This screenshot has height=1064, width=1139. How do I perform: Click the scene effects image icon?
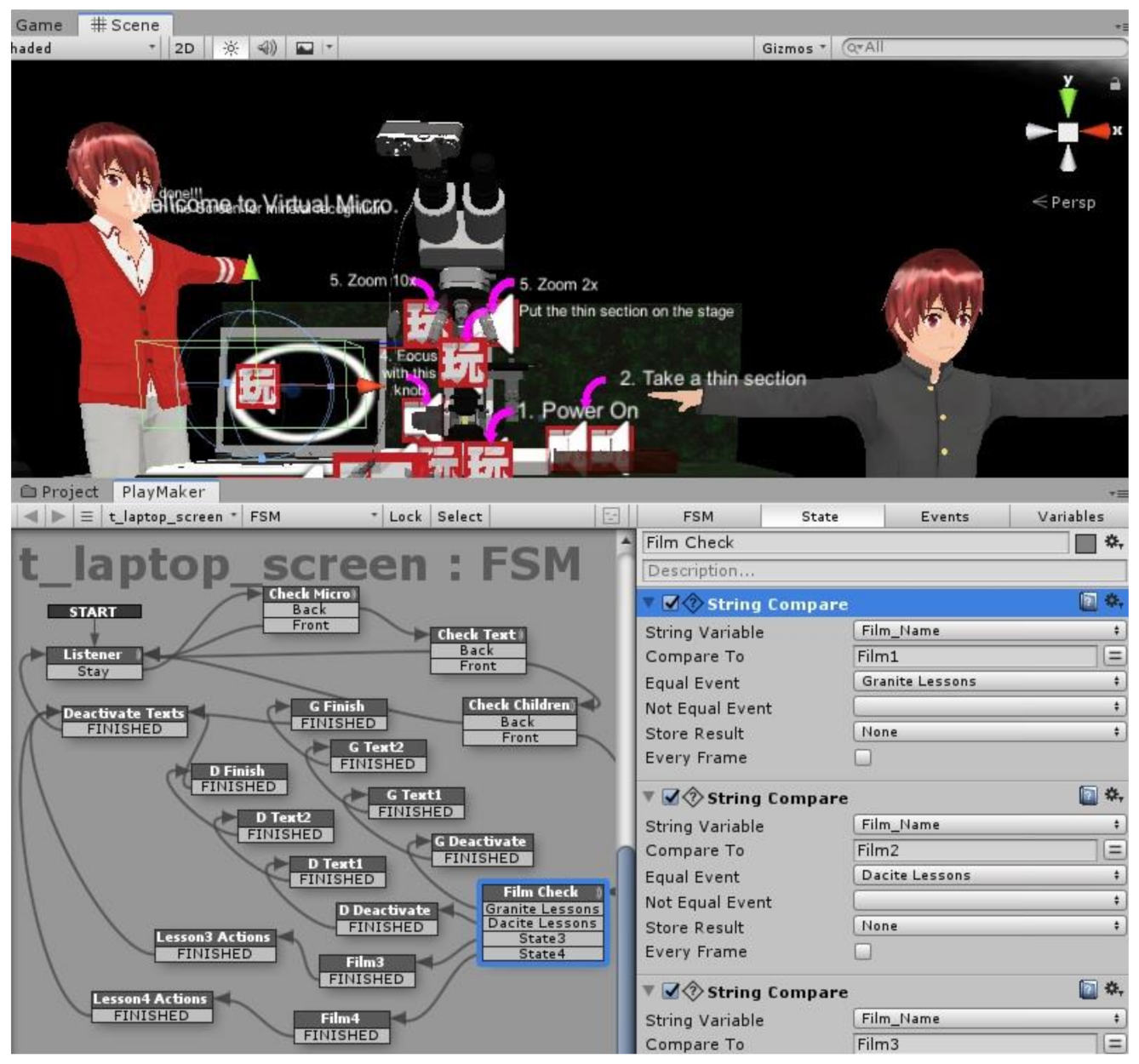304,49
